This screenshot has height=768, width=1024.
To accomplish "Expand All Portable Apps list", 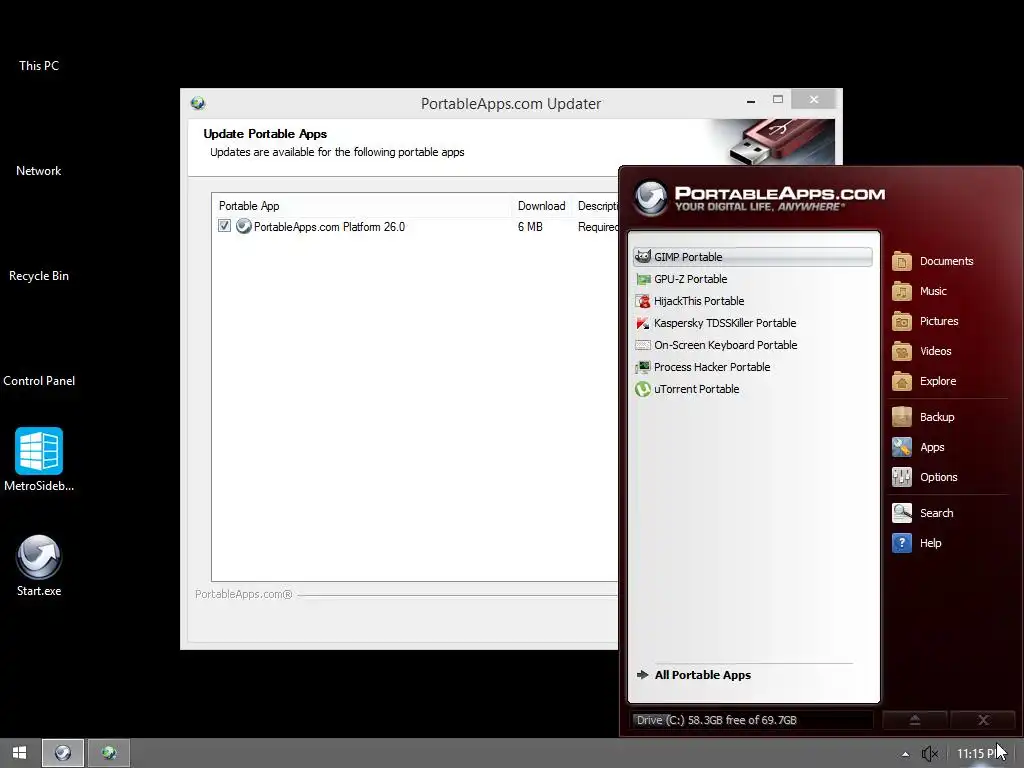I will tap(694, 675).
